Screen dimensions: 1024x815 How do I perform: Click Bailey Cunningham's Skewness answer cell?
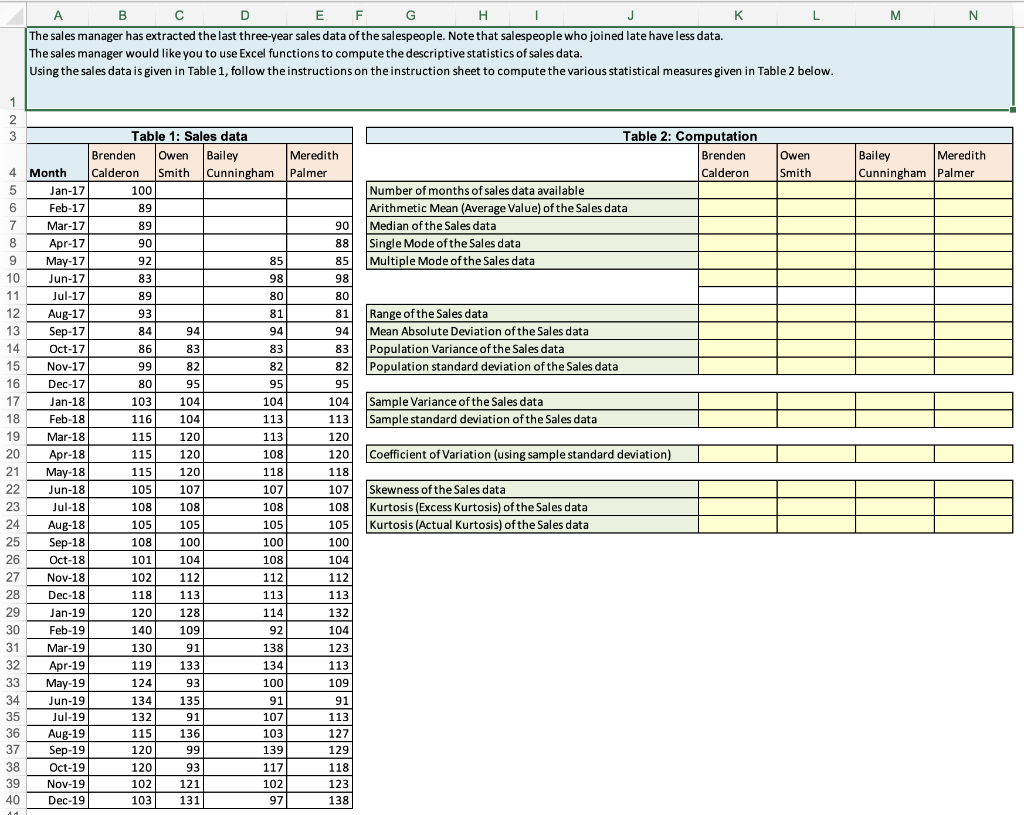(x=895, y=489)
